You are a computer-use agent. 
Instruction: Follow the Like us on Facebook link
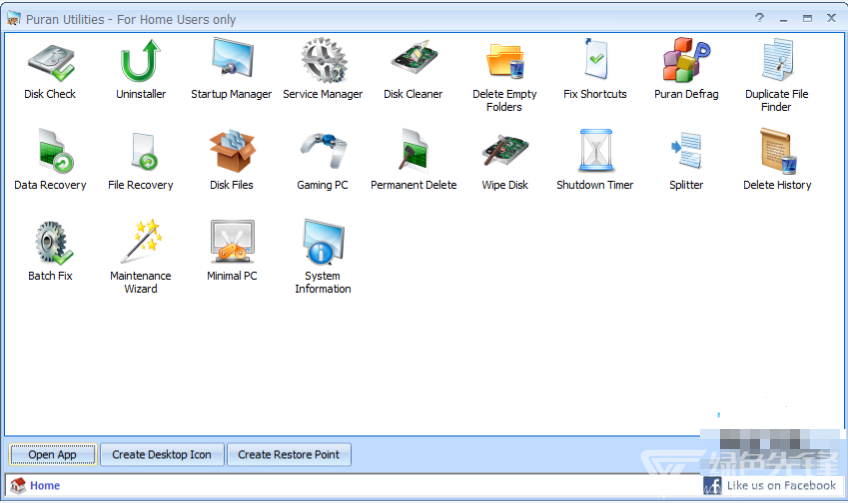781,486
